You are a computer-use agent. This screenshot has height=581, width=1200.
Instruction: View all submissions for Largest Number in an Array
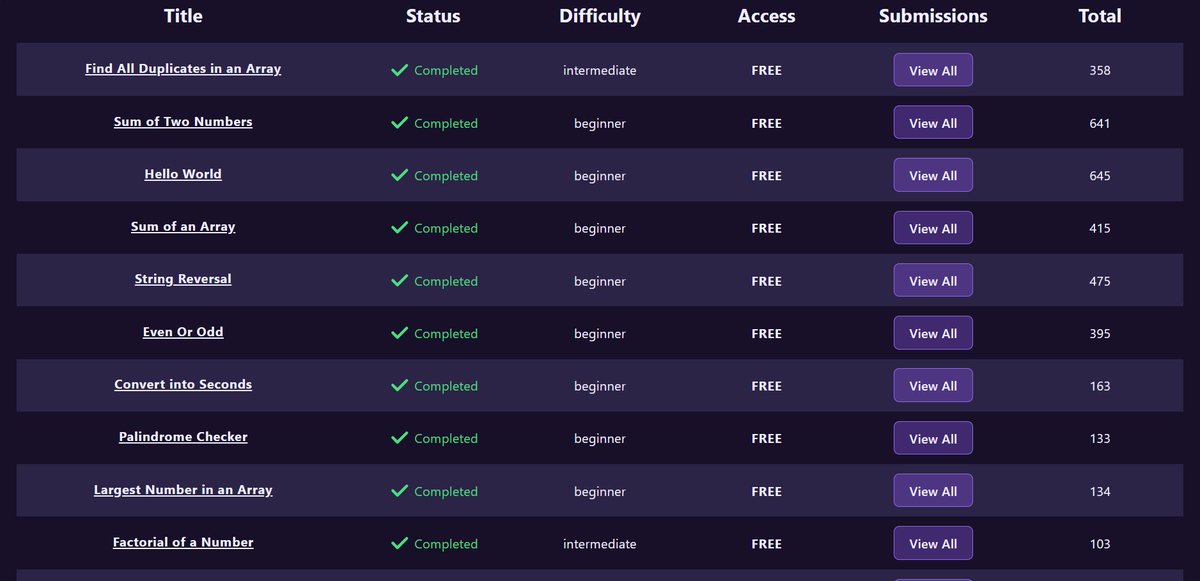[933, 491]
